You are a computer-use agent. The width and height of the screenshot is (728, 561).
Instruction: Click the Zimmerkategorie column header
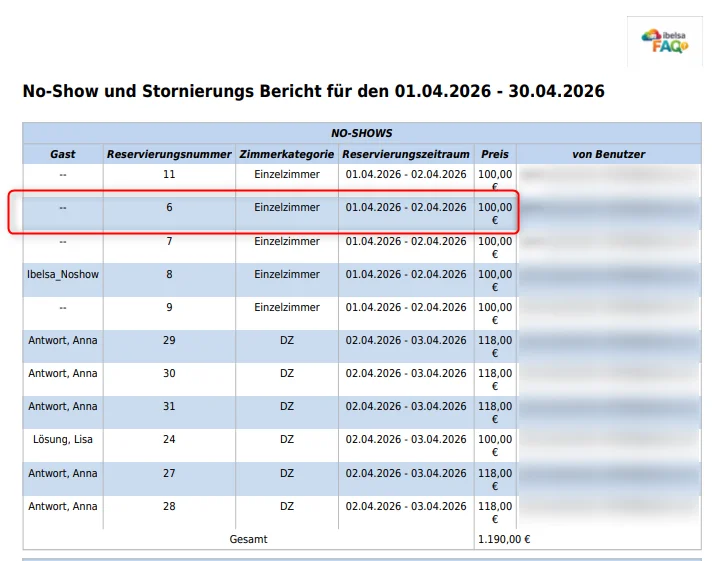[287, 154]
